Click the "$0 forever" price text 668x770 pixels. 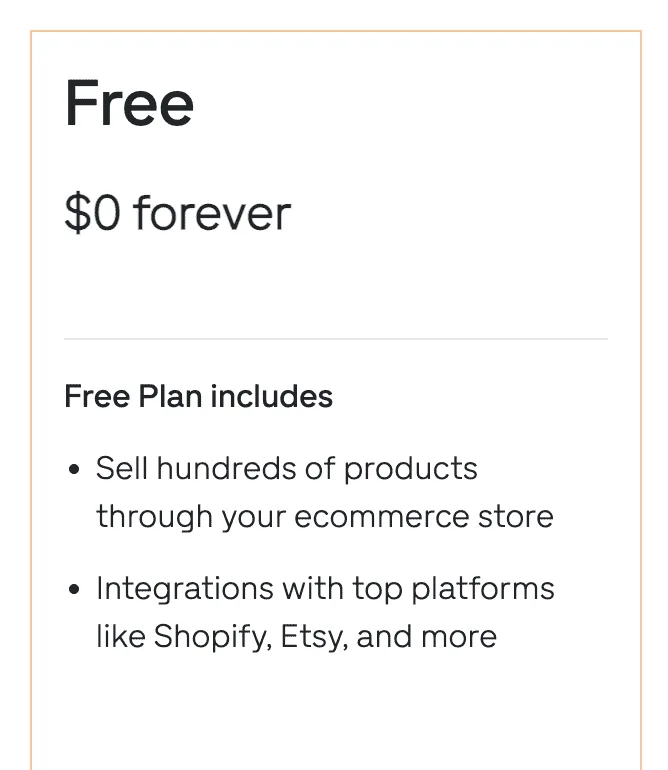(177, 213)
